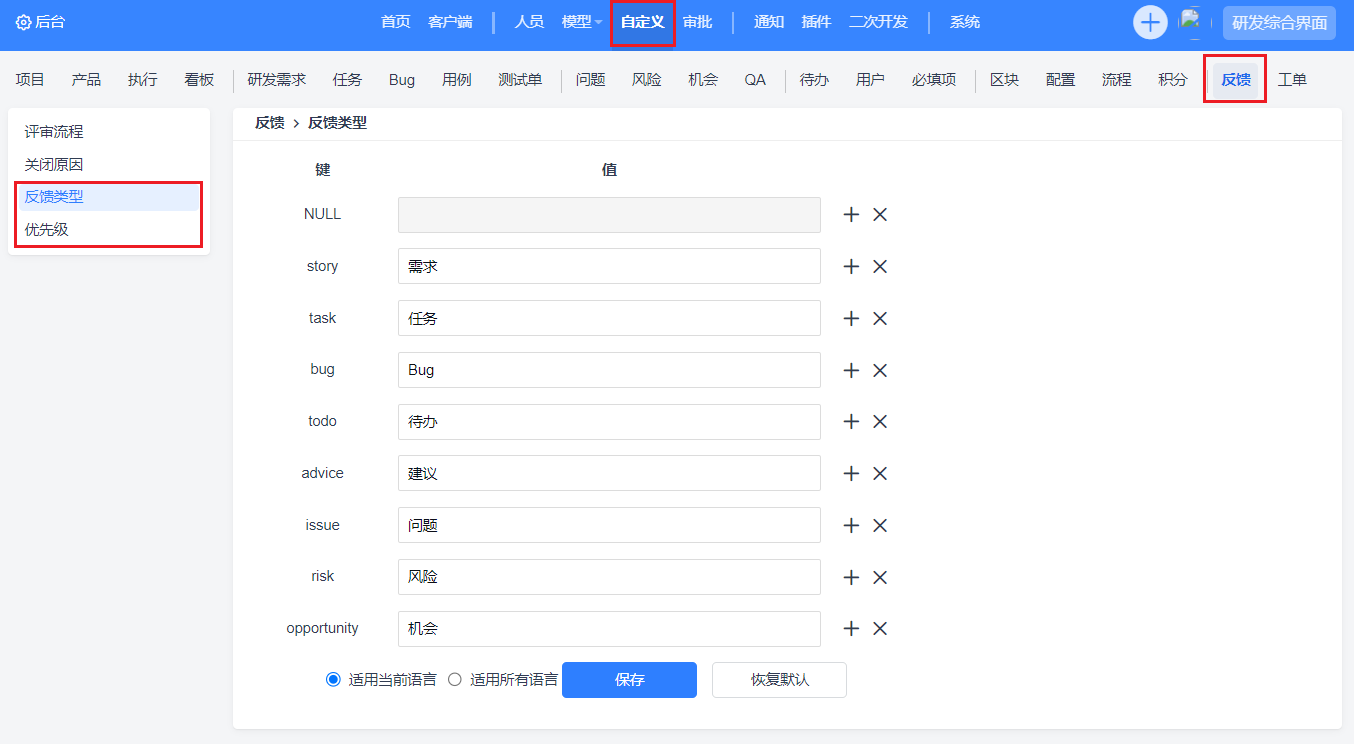Viewport: 1354px width, 744px height.
Task: Open the 审批 top menu item
Action: click(697, 22)
